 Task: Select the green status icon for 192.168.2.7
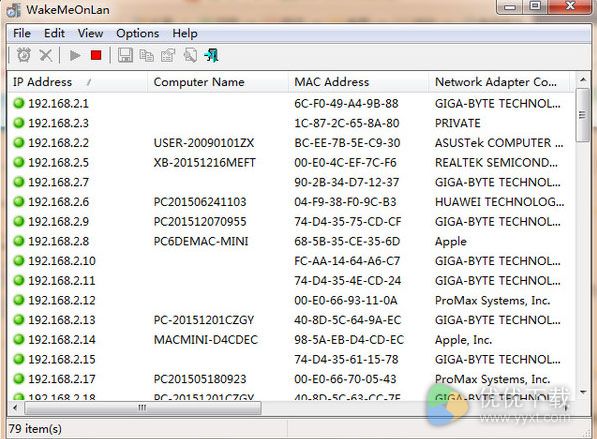(19, 182)
